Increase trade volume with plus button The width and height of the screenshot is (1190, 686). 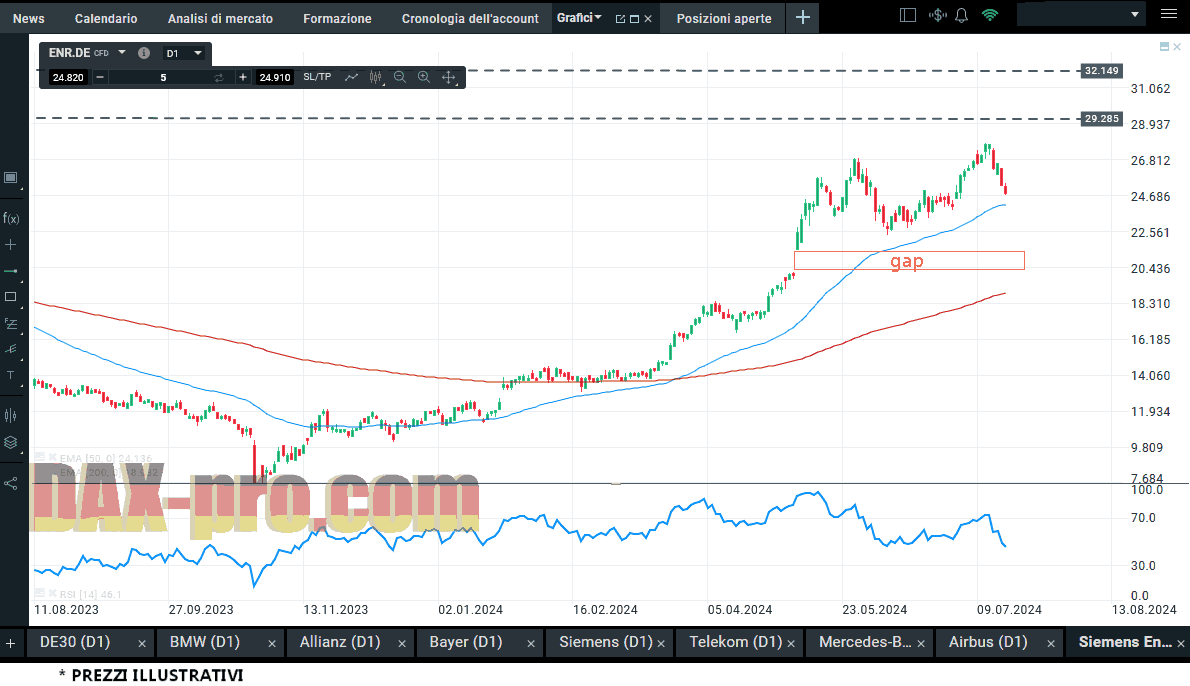(243, 77)
